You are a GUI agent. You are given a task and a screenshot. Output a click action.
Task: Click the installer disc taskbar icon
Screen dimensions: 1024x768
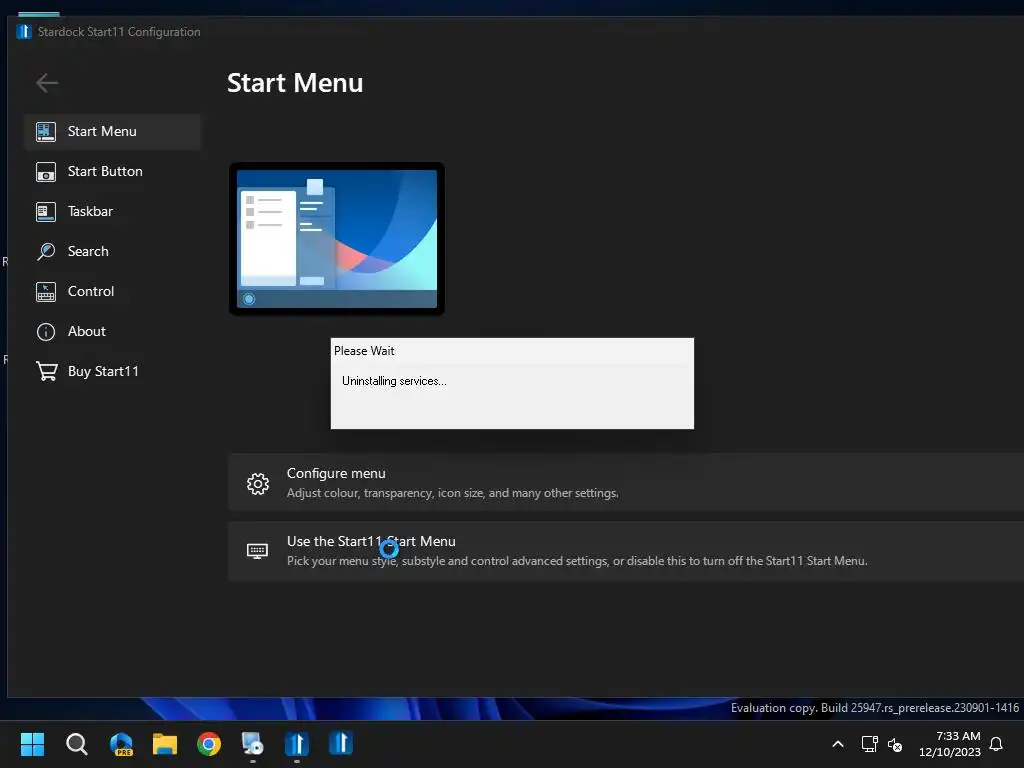(253, 744)
